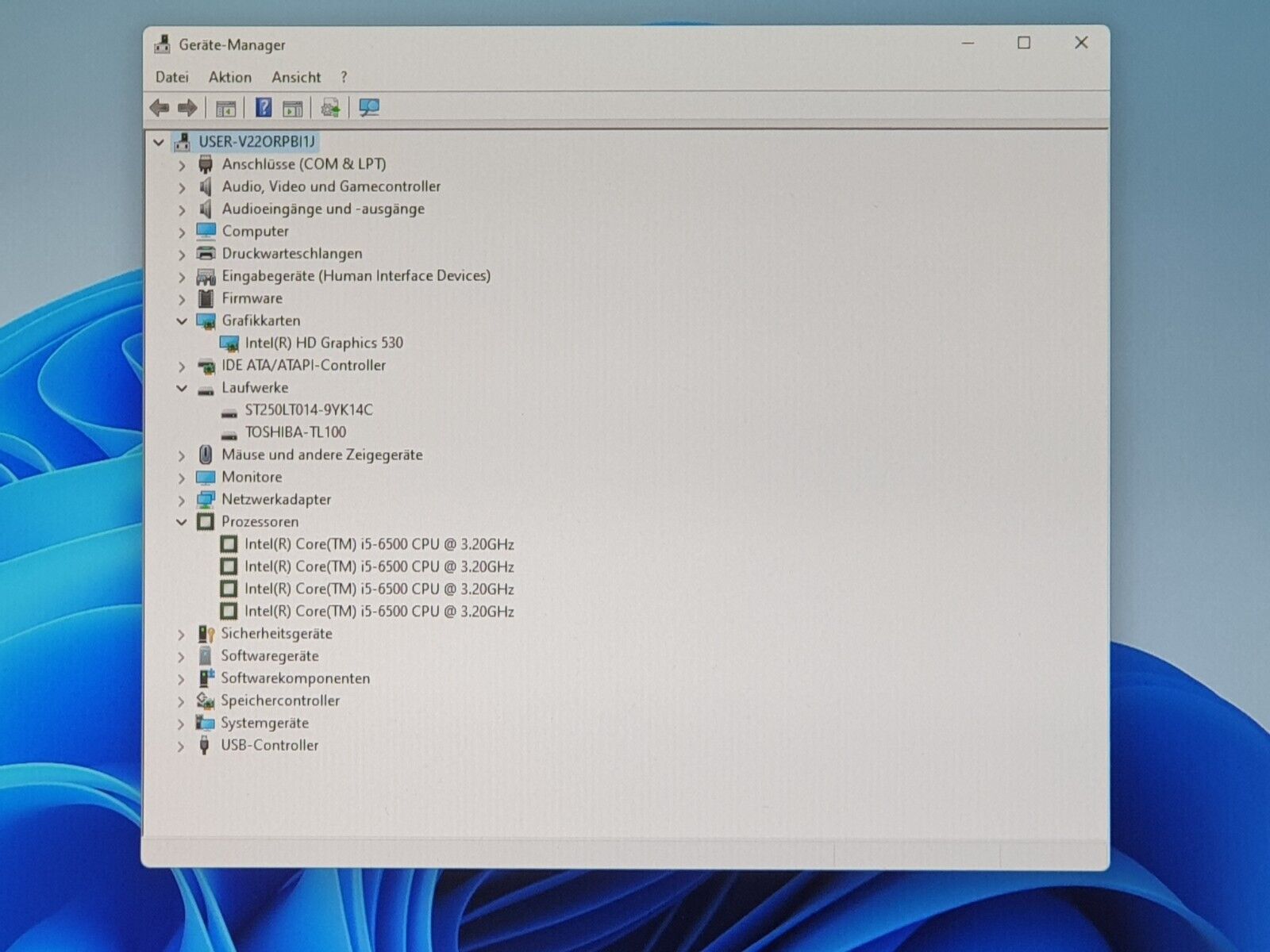The height and width of the screenshot is (952, 1270).
Task: Select the Intel(R) HD Graphics 530 device
Action: 323,343
